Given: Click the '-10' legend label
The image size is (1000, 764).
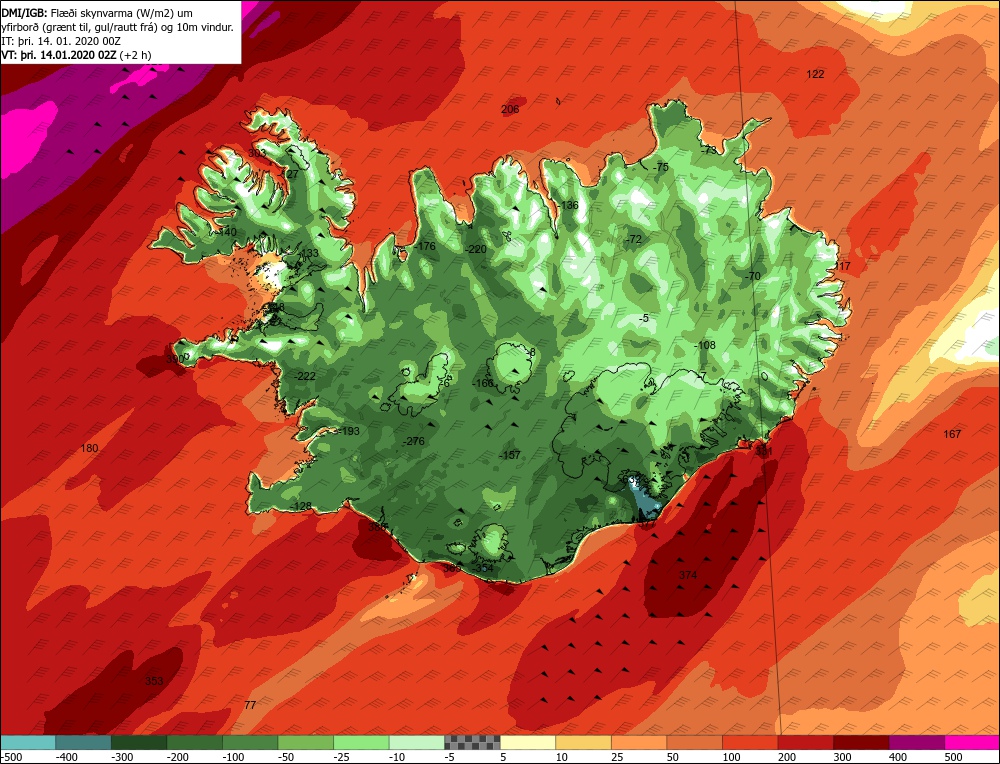Looking at the screenshot, I should pos(397,757).
